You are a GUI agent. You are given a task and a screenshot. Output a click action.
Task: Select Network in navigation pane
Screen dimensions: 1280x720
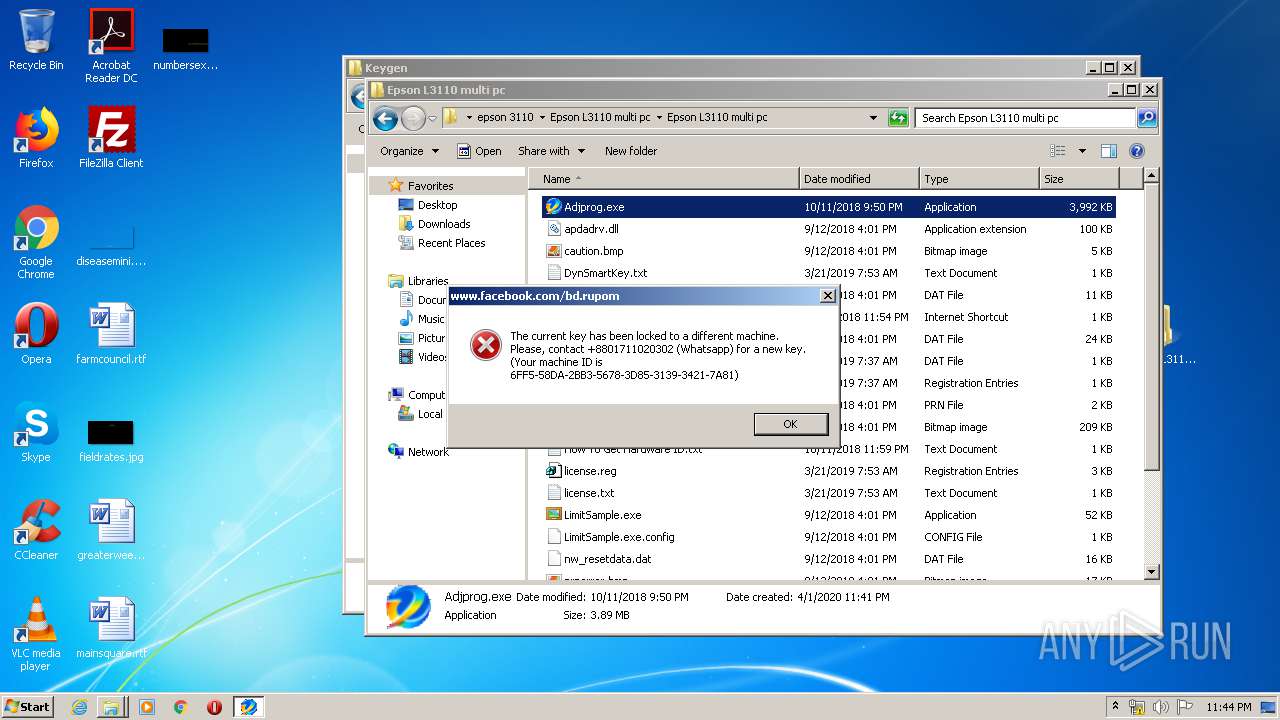click(427, 452)
